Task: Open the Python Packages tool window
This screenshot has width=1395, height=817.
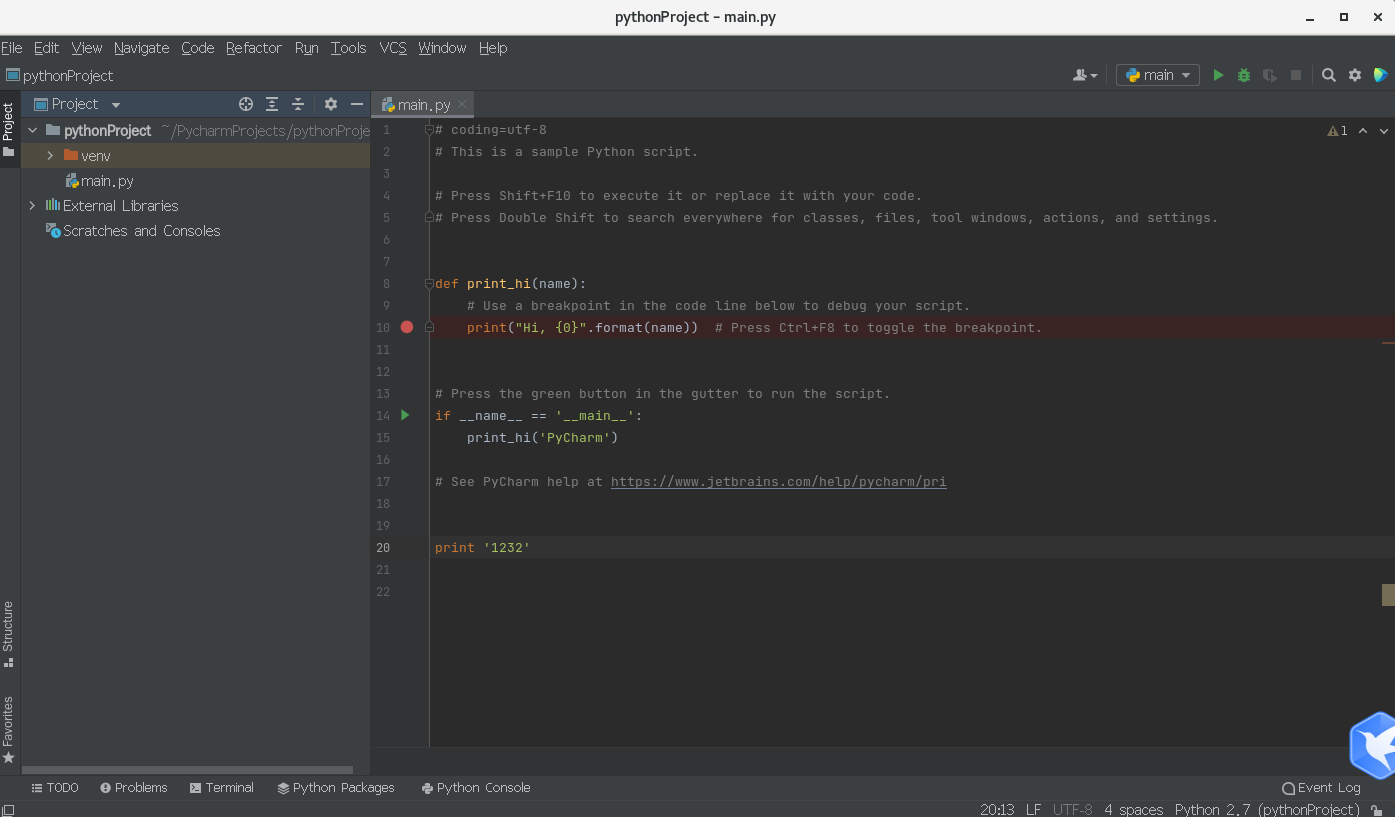Action: [336, 788]
